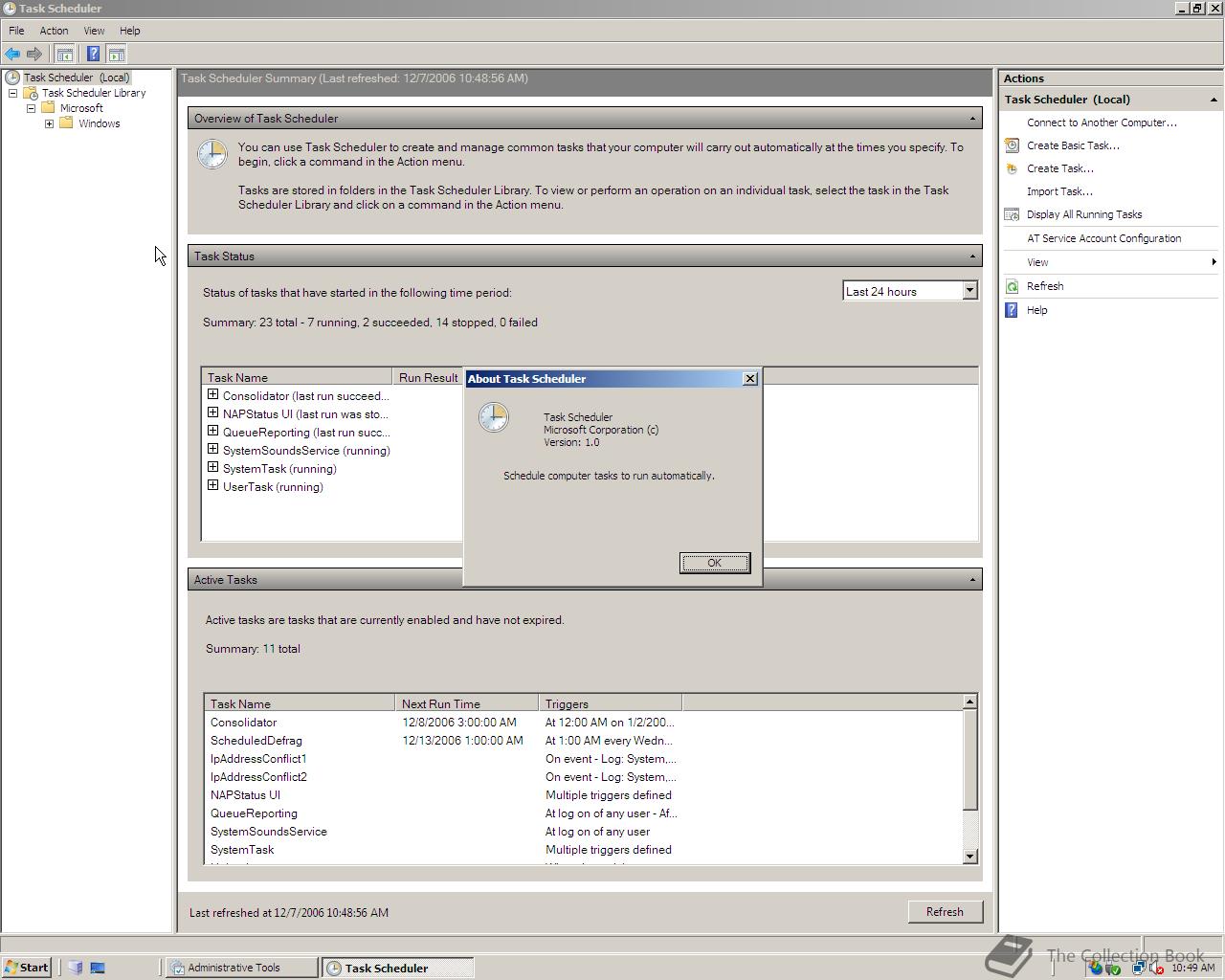Click Import Task in Actions pane
Screen dimensions: 1225x980
coord(1059,191)
